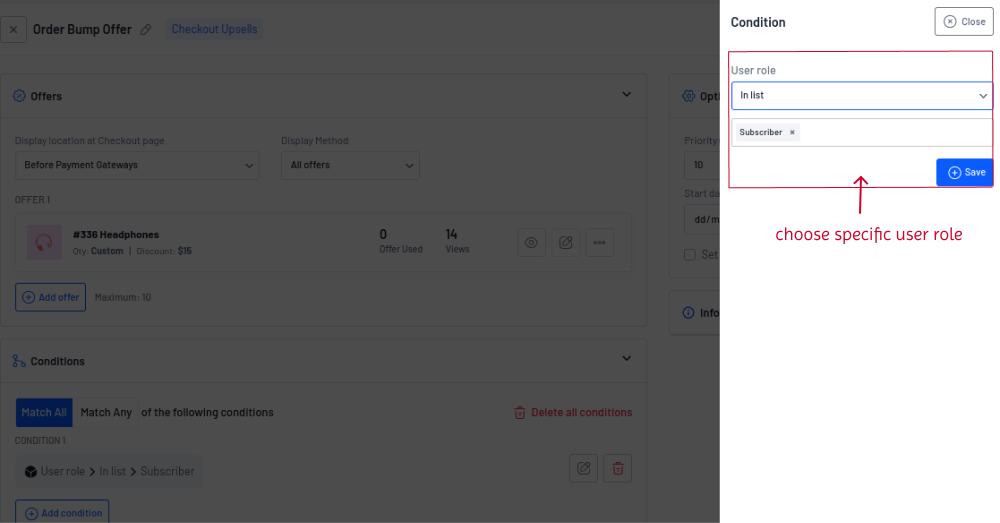Click the Conditions section branch icon
Screen dimensions: 1000x523
pyautogui.click(x=19, y=361)
